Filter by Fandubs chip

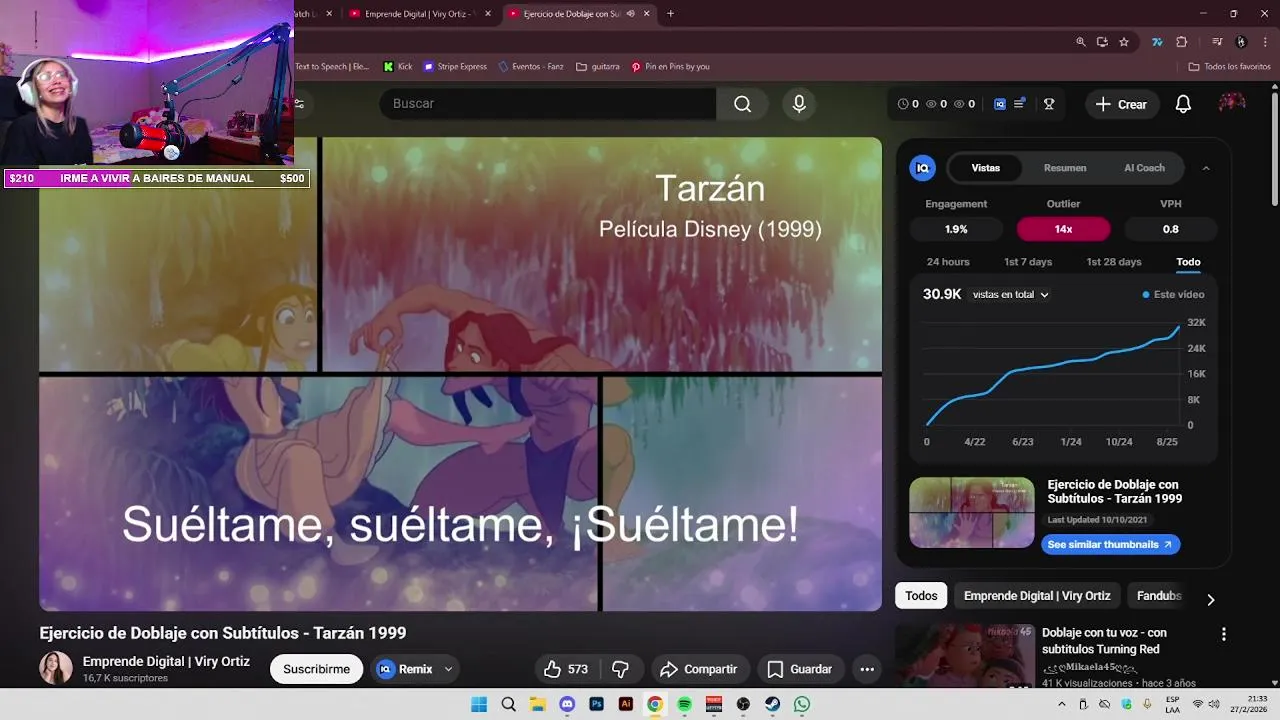tap(1159, 596)
